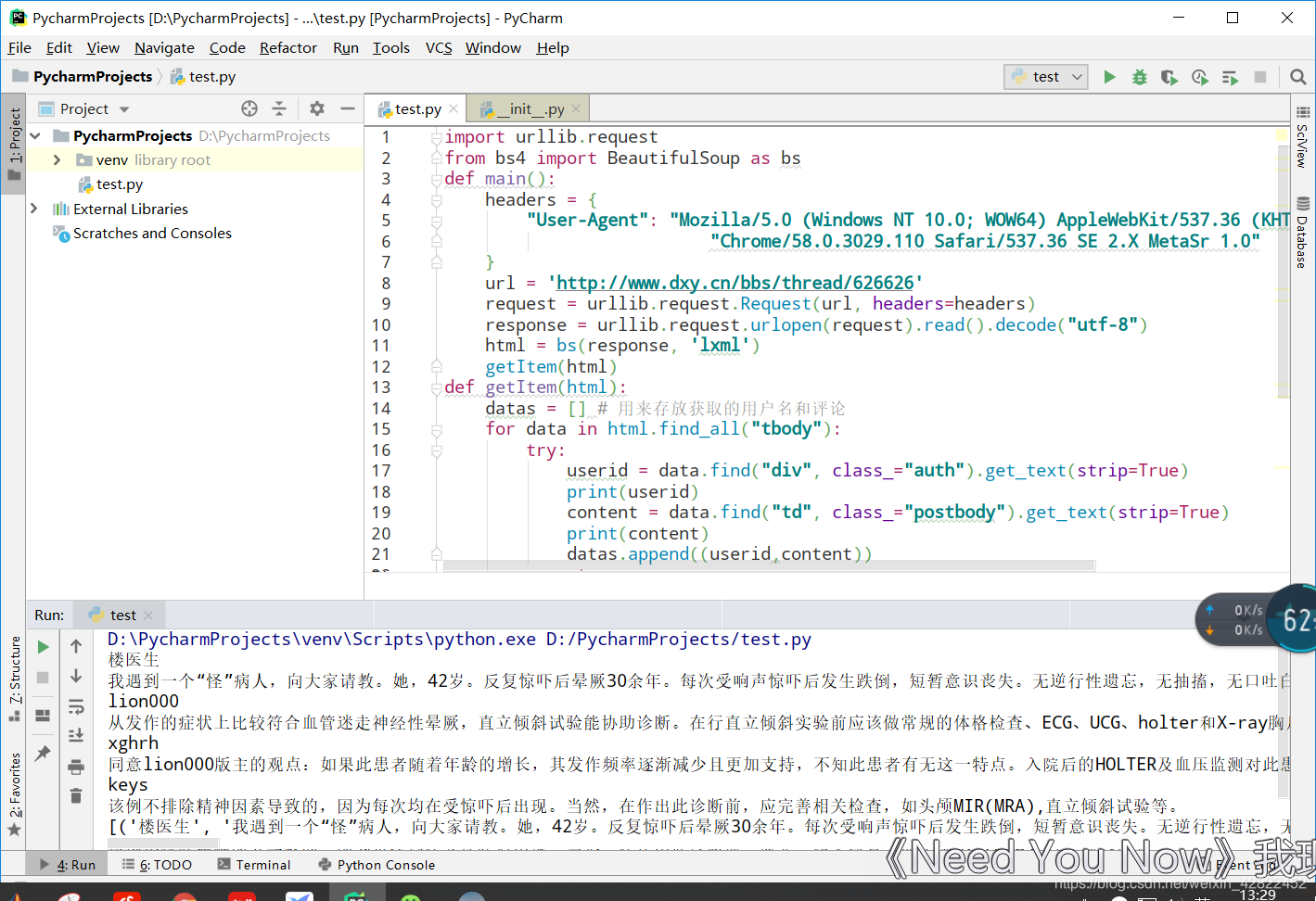1316x901 pixels.
Task: Open the File menu
Action: [x=19, y=47]
